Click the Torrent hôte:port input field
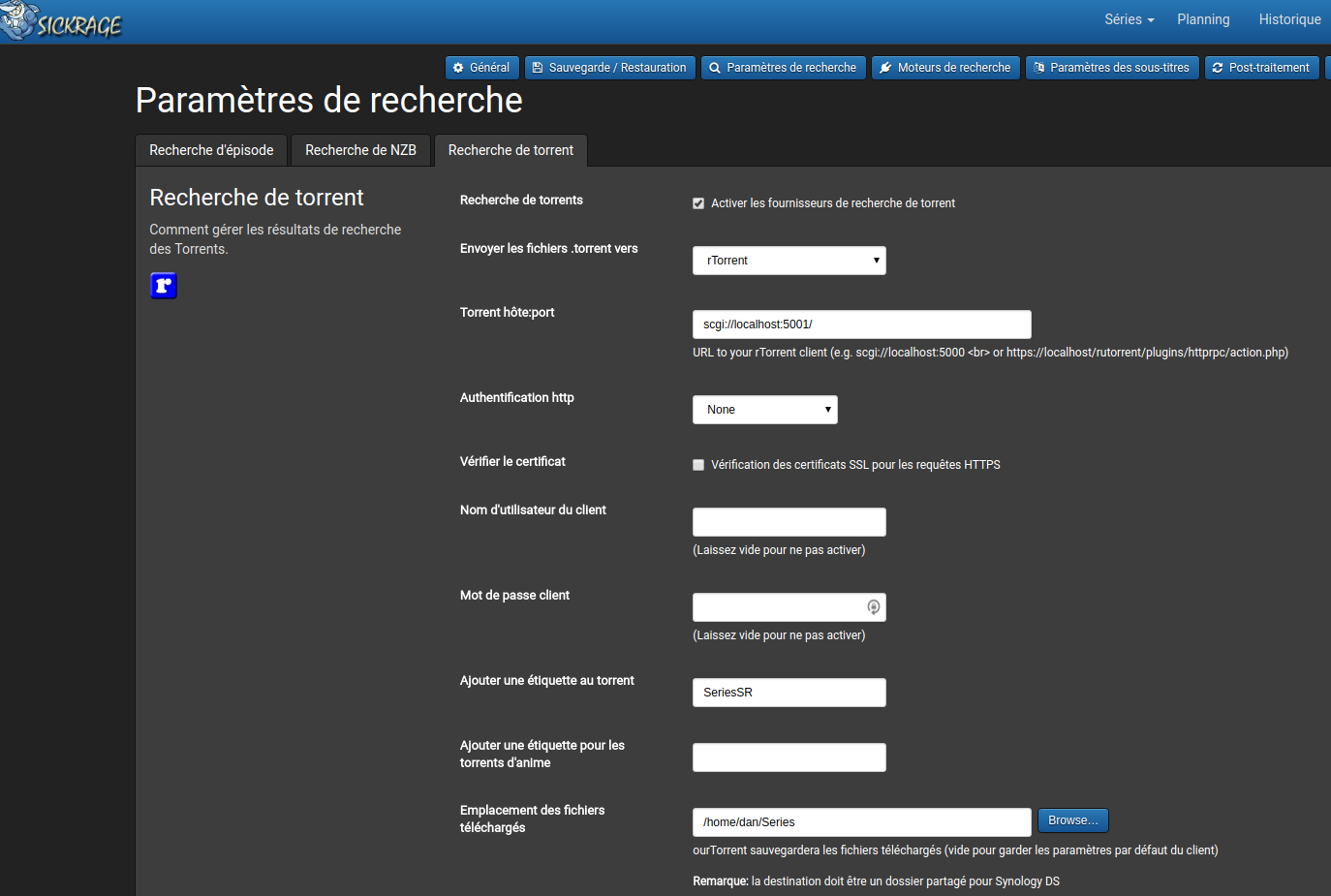This screenshot has height=896, width=1331. point(862,324)
